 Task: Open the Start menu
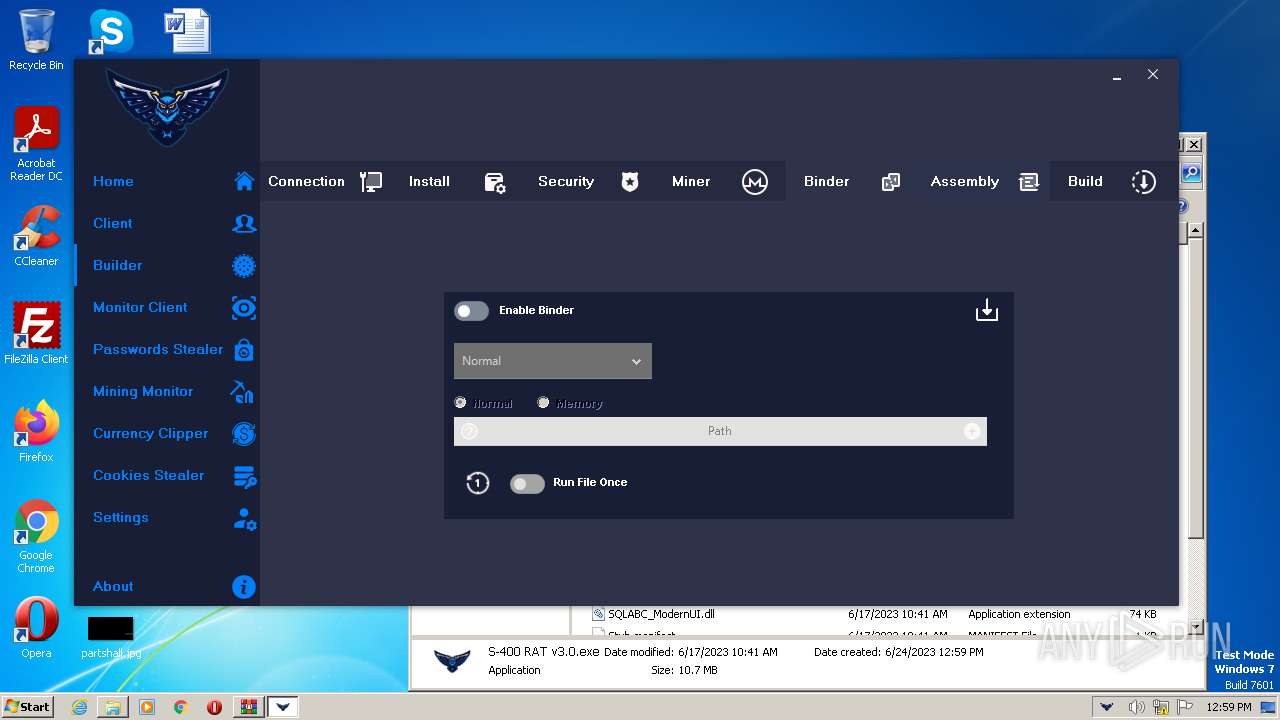[x=28, y=706]
